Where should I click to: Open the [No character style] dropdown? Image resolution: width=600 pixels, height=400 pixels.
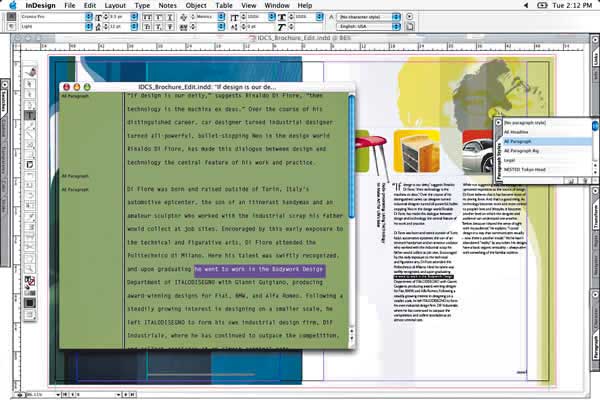coord(396,17)
